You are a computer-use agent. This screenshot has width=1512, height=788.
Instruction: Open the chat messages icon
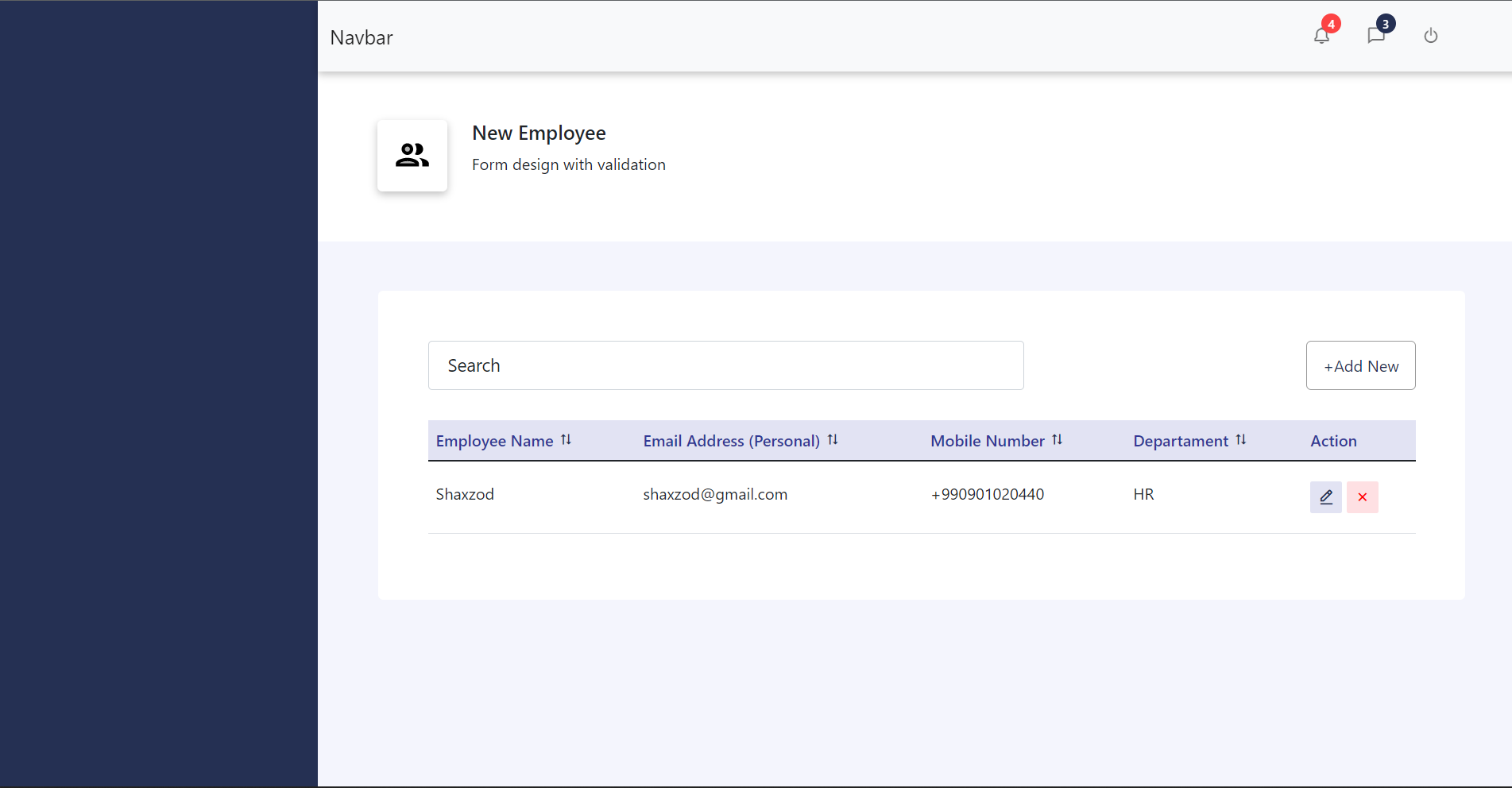click(1376, 36)
